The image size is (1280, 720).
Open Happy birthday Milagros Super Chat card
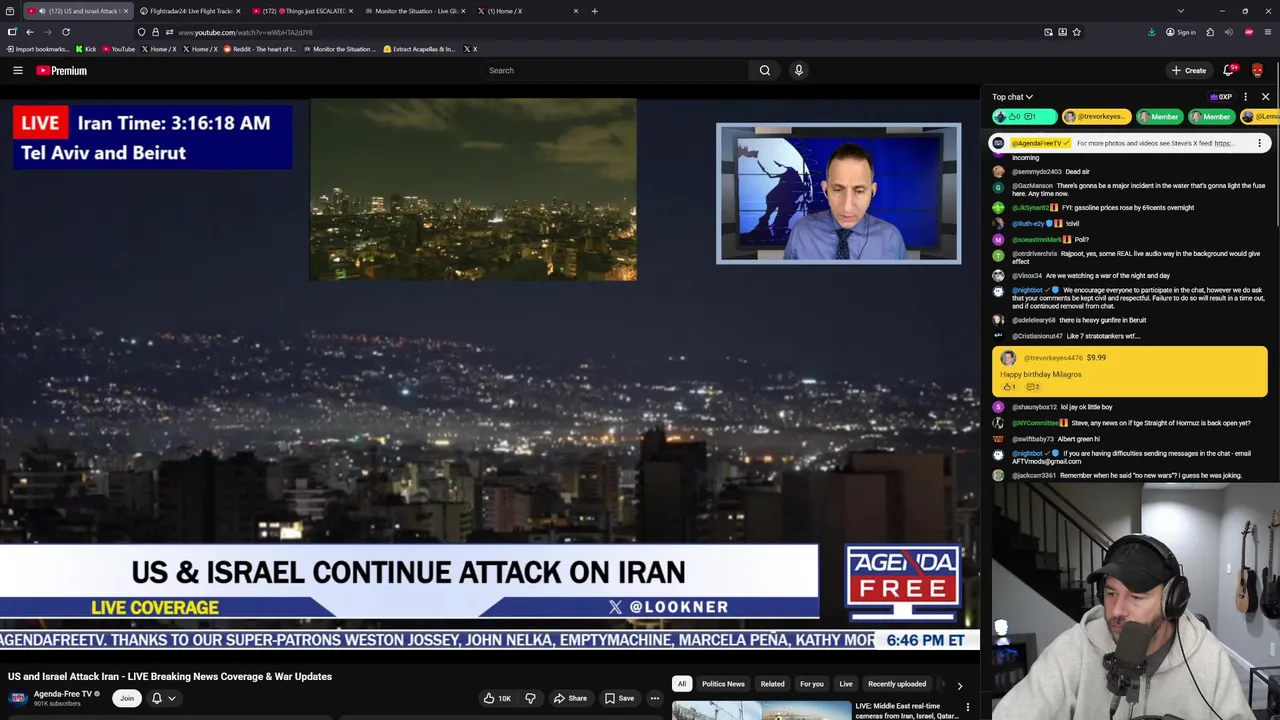[1130, 371]
